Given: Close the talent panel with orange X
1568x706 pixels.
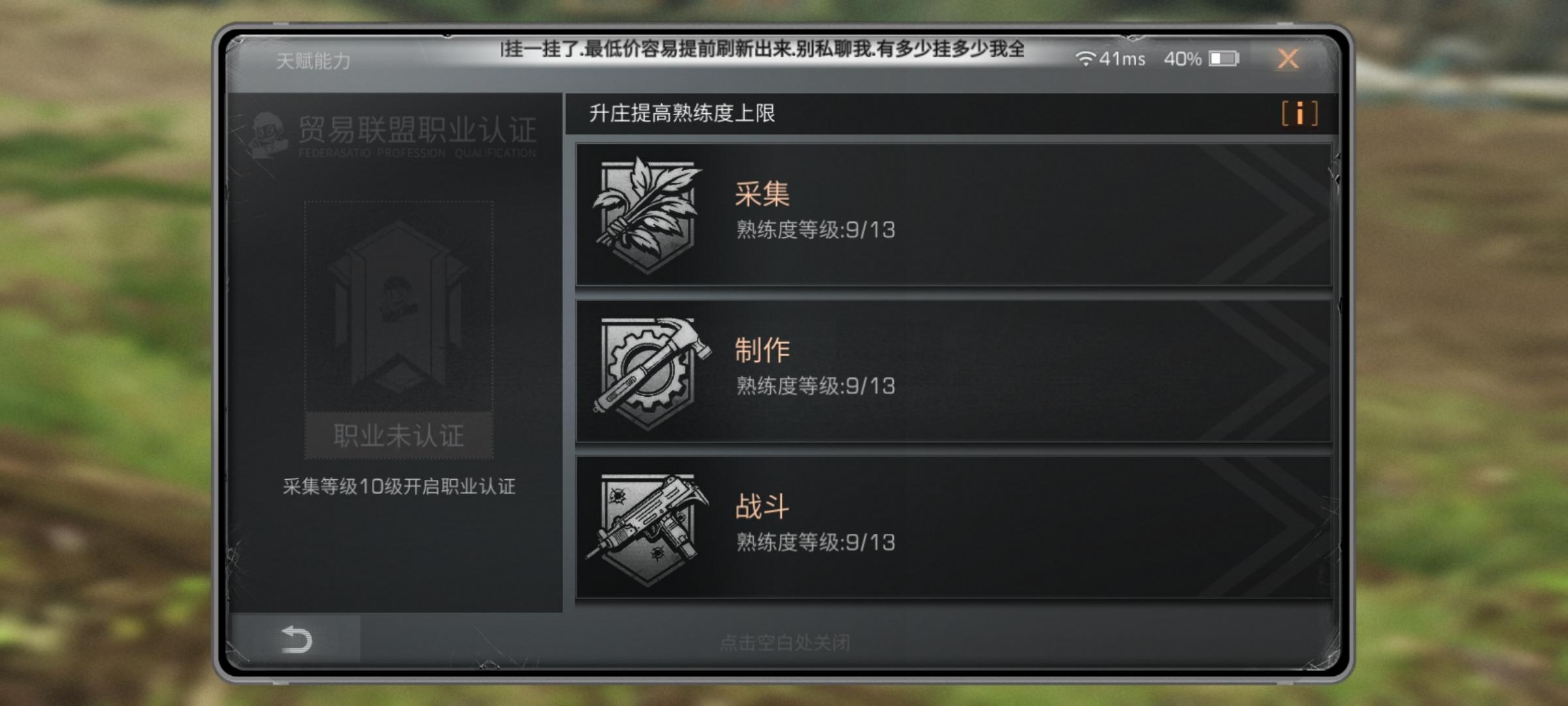Looking at the screenshot, I should [1288, 59].
